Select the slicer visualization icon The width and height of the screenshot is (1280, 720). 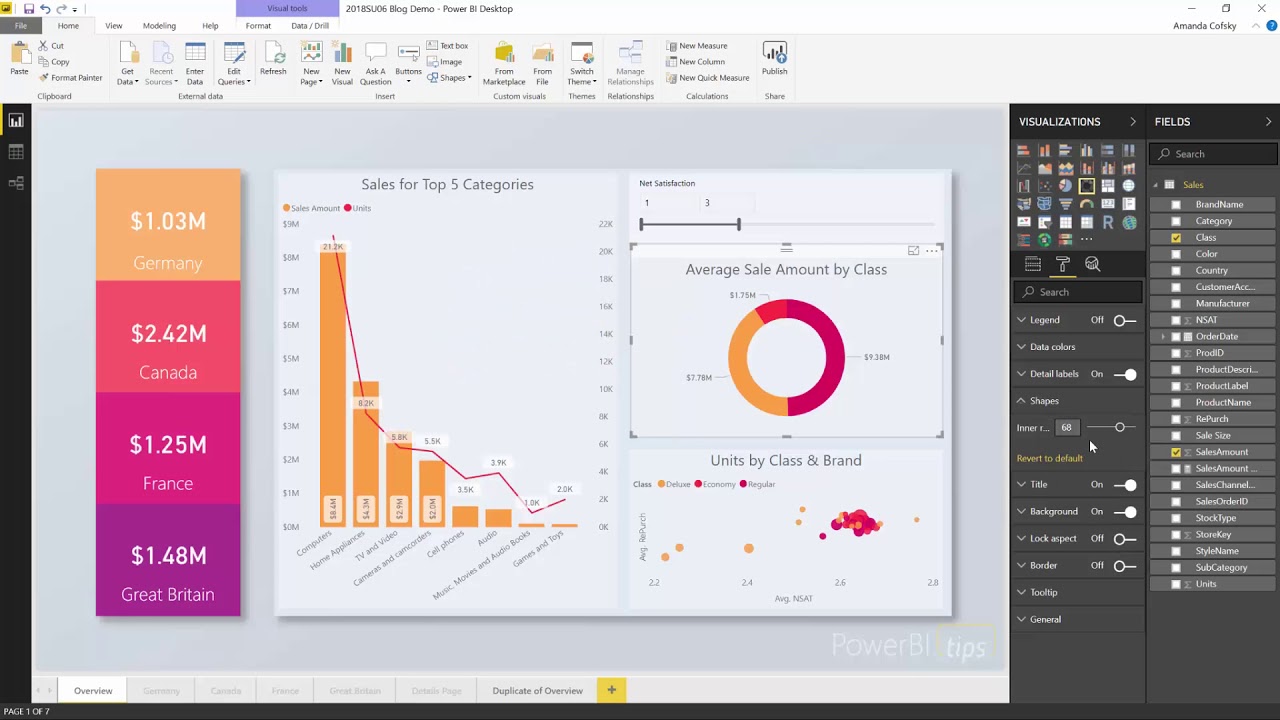click(x=1045, y=222)
